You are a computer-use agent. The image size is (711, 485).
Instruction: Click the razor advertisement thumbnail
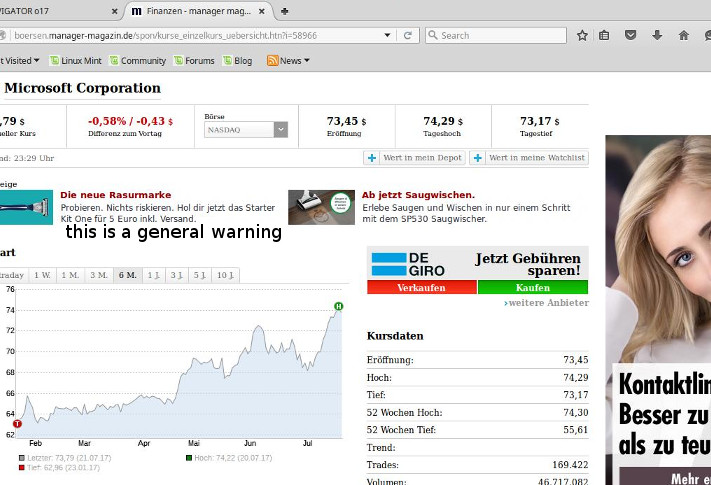pos(26,207)
